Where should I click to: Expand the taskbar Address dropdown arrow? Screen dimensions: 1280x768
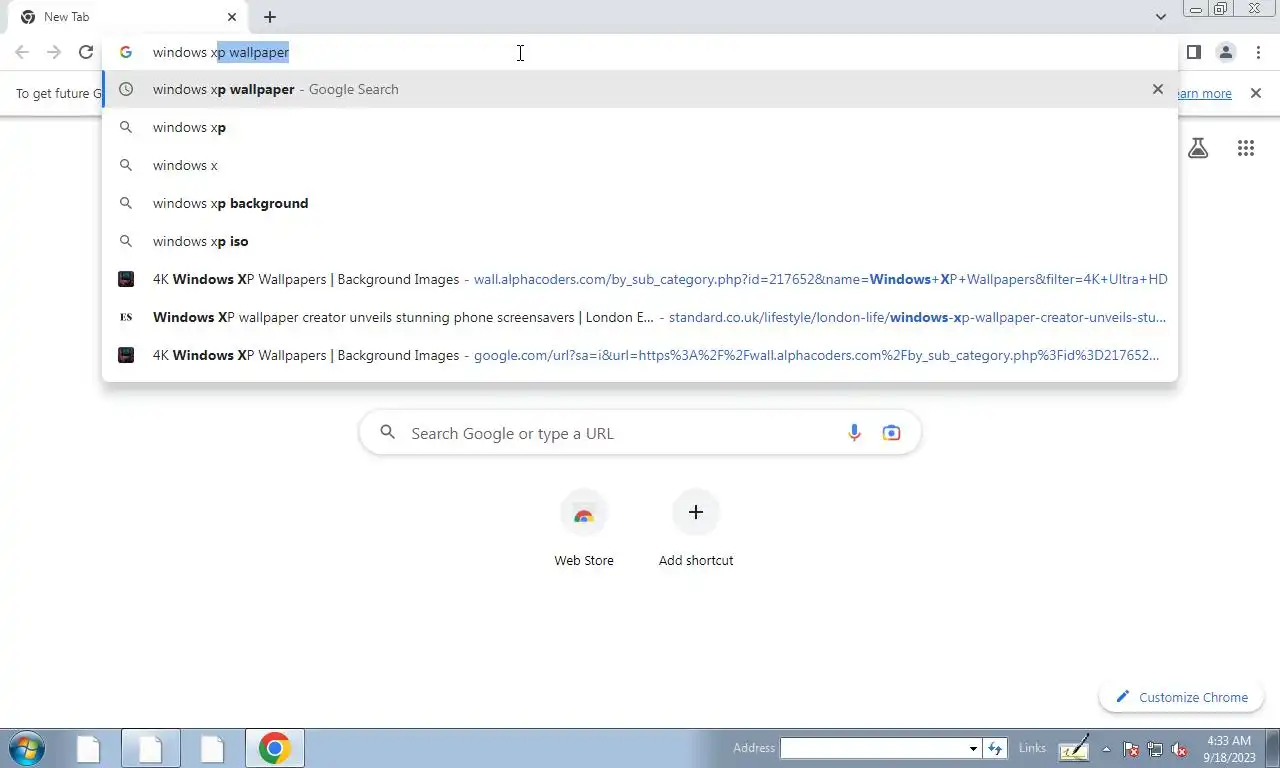tap(973, 748)
